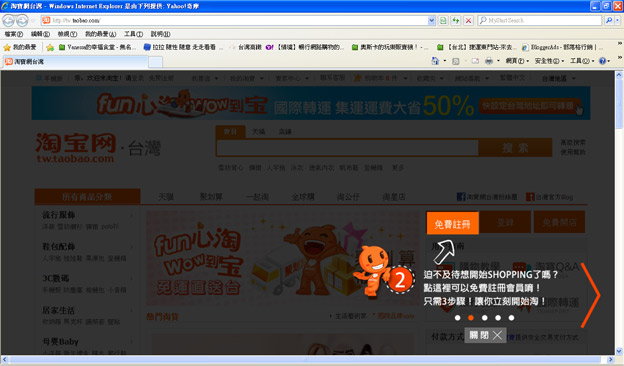
Task: Click the Facebook 粉絲團 icon link
Action: coord(461,197)
